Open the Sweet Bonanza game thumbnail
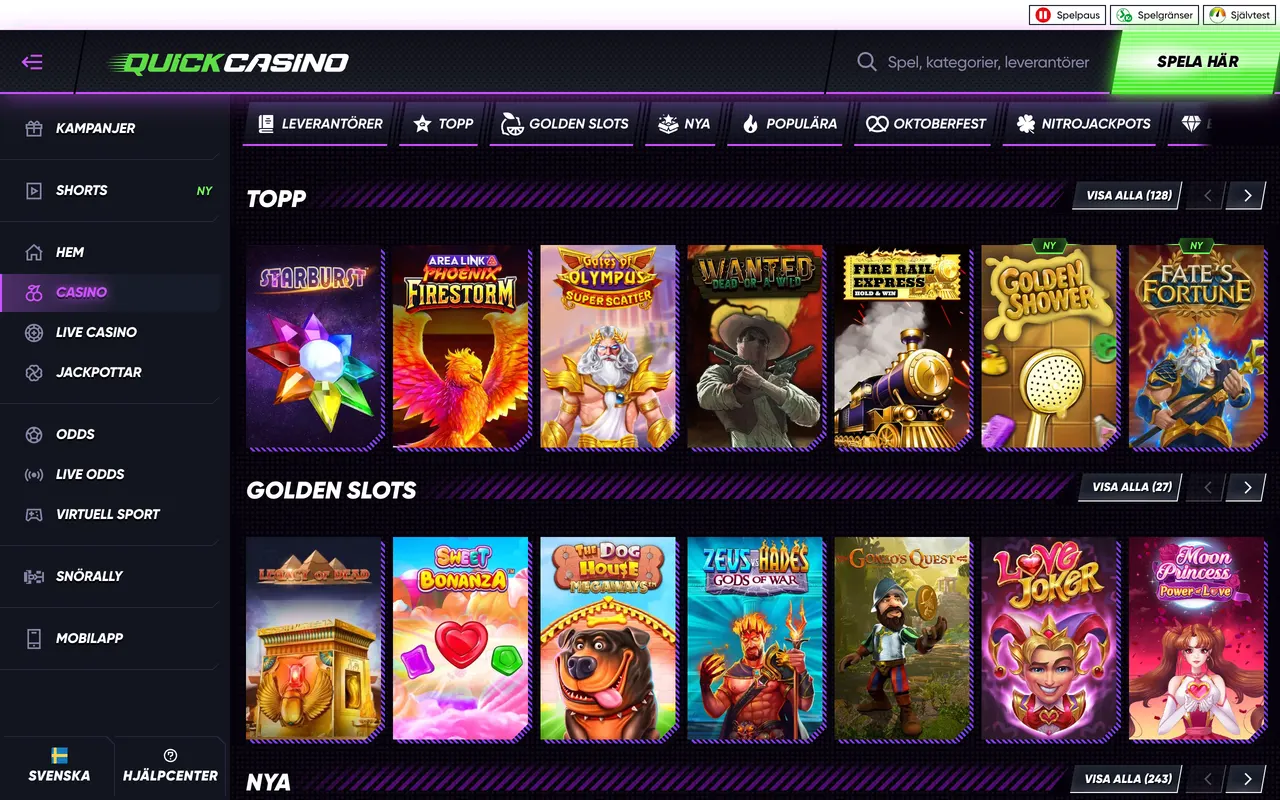The image size is (1280, 800). [461, 639]
